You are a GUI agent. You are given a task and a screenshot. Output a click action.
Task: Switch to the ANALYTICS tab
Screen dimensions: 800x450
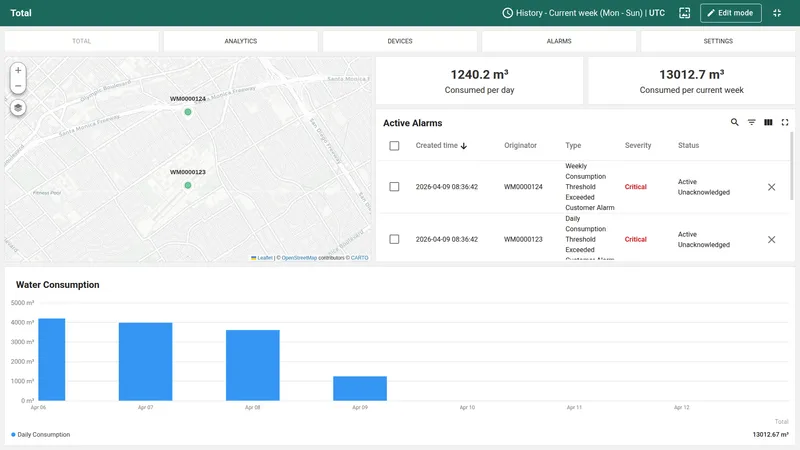click(x=241, y=41)
